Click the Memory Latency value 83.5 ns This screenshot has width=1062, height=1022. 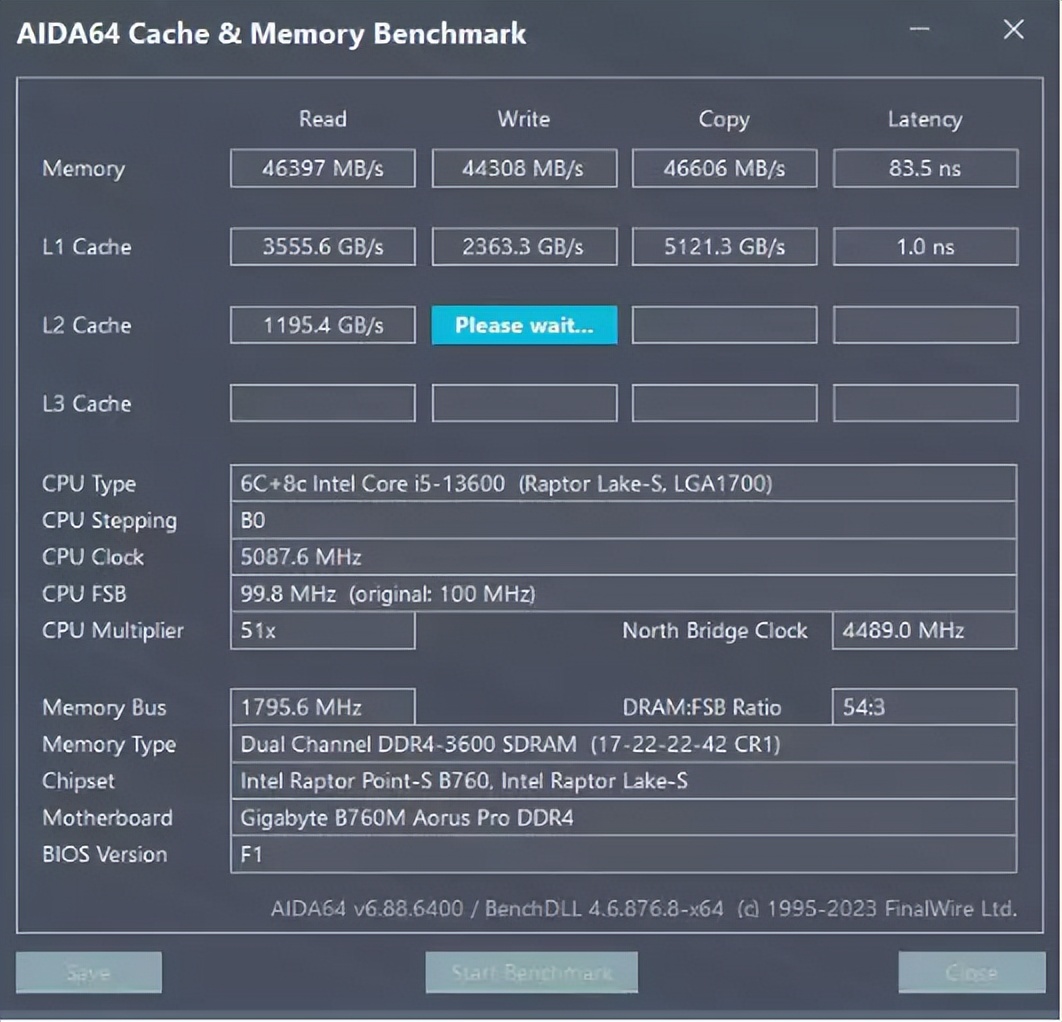[923, 168]
